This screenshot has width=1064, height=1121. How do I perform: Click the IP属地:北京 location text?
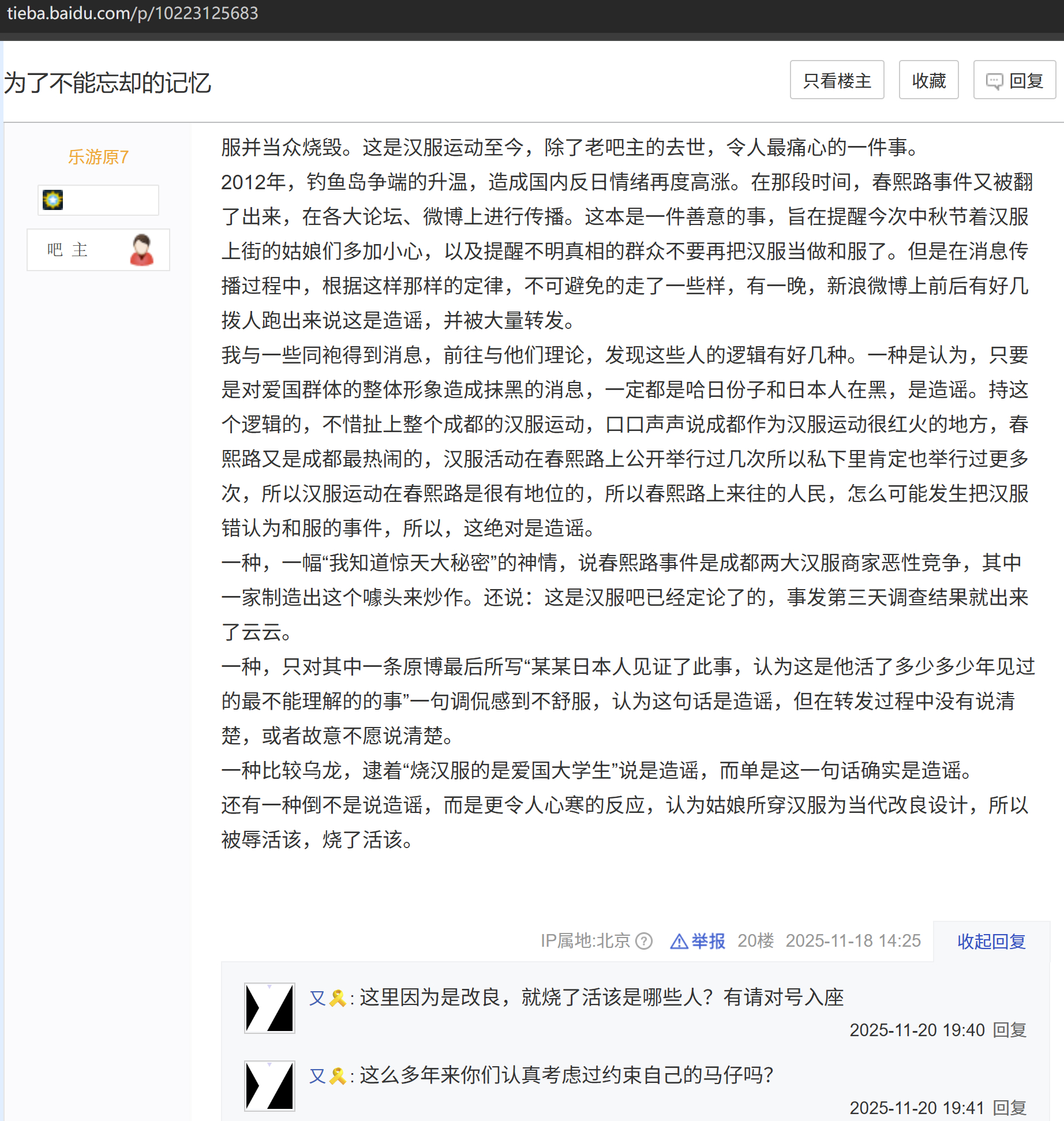pyautogui.click(x=585, y=941)
